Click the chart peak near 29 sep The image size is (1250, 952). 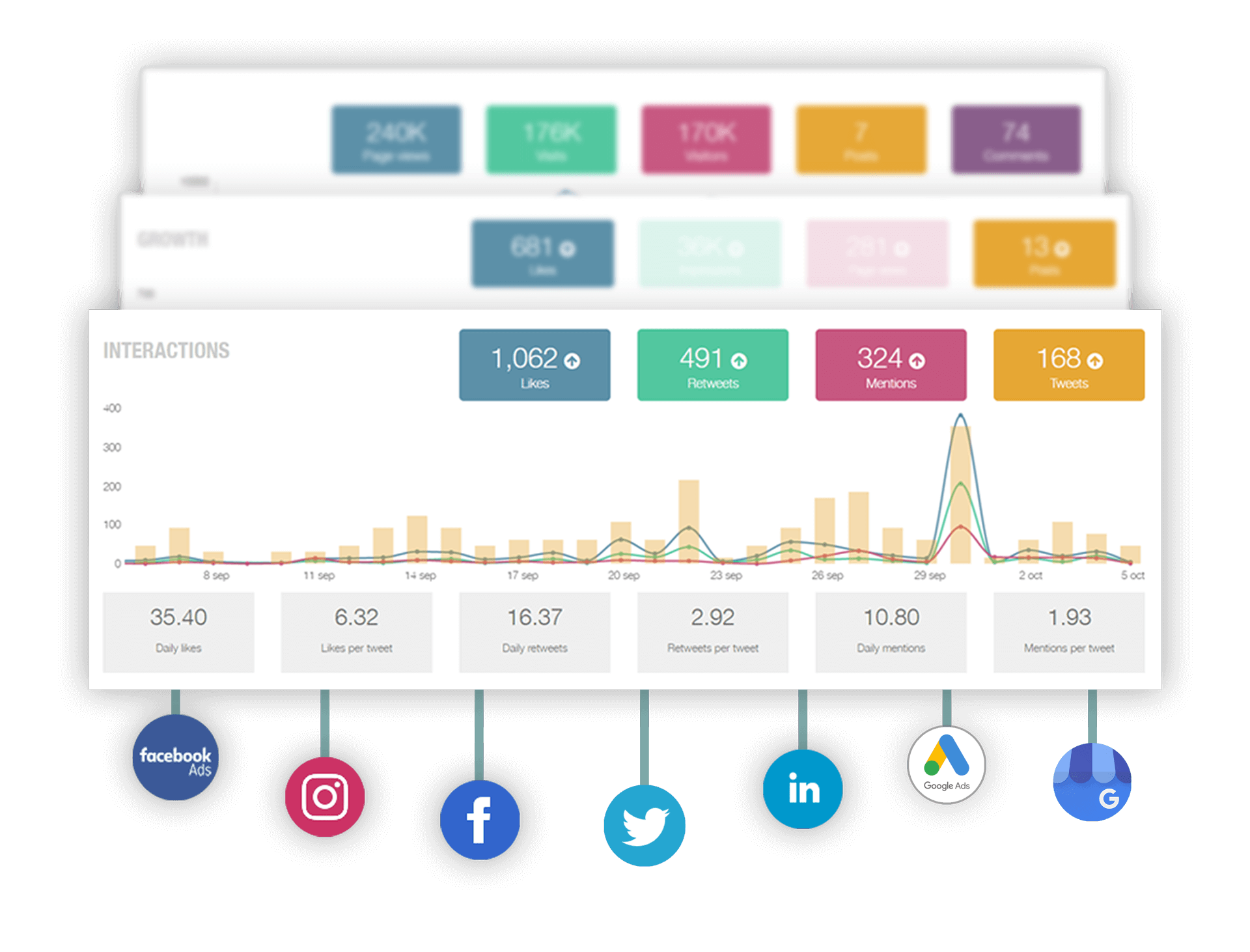960,415
